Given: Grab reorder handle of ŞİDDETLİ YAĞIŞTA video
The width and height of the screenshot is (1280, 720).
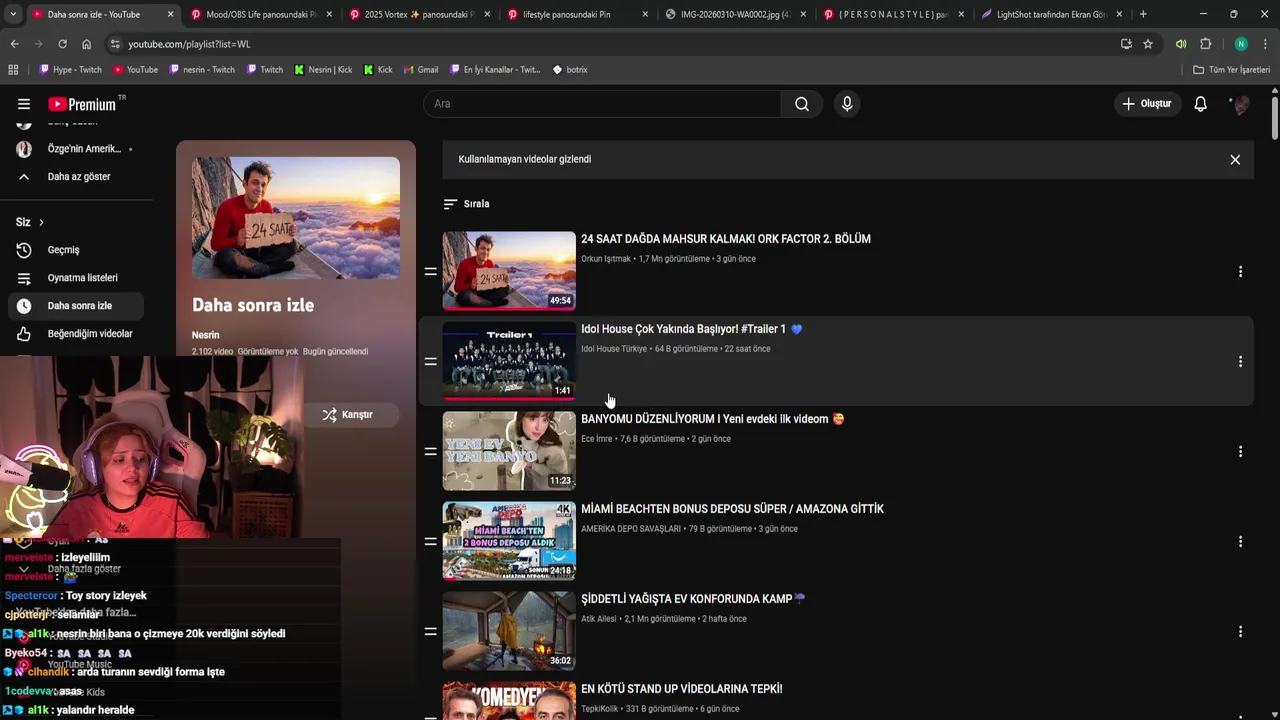Looking at the screenshot, I should pyautogui.click(x=430, y=631).
